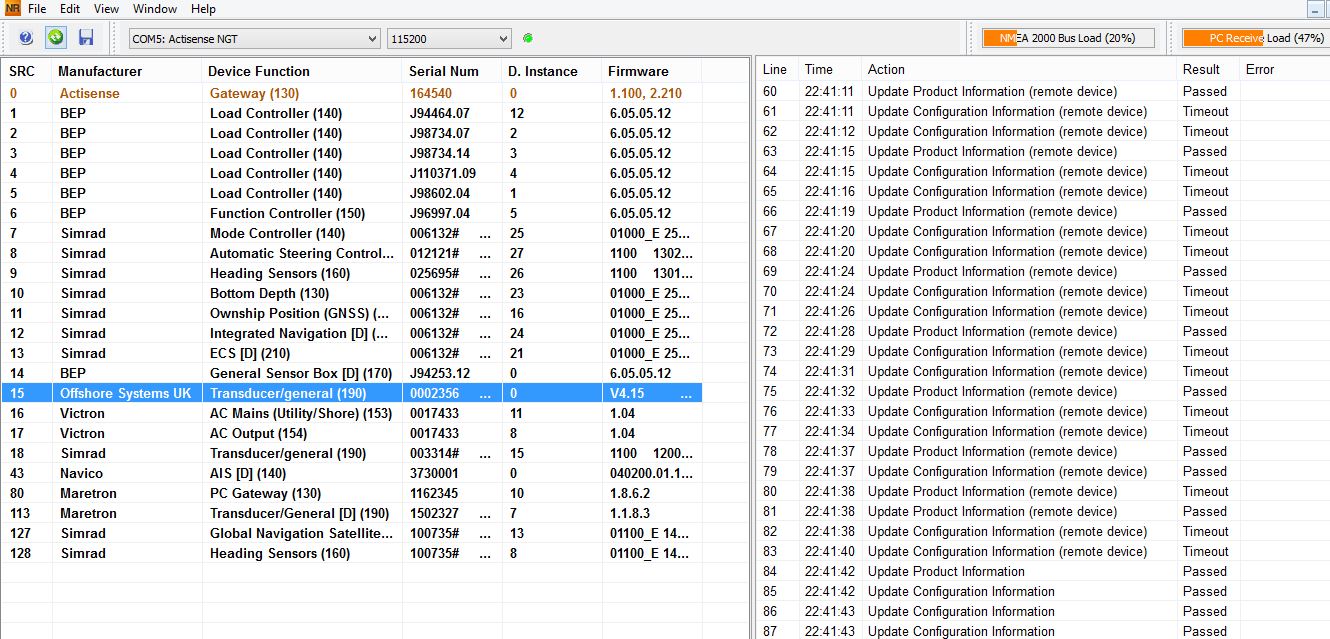Viewport: 1330px width, 639px height.
Task: Click the floppy disk save icon
Action: pos(86,38)
